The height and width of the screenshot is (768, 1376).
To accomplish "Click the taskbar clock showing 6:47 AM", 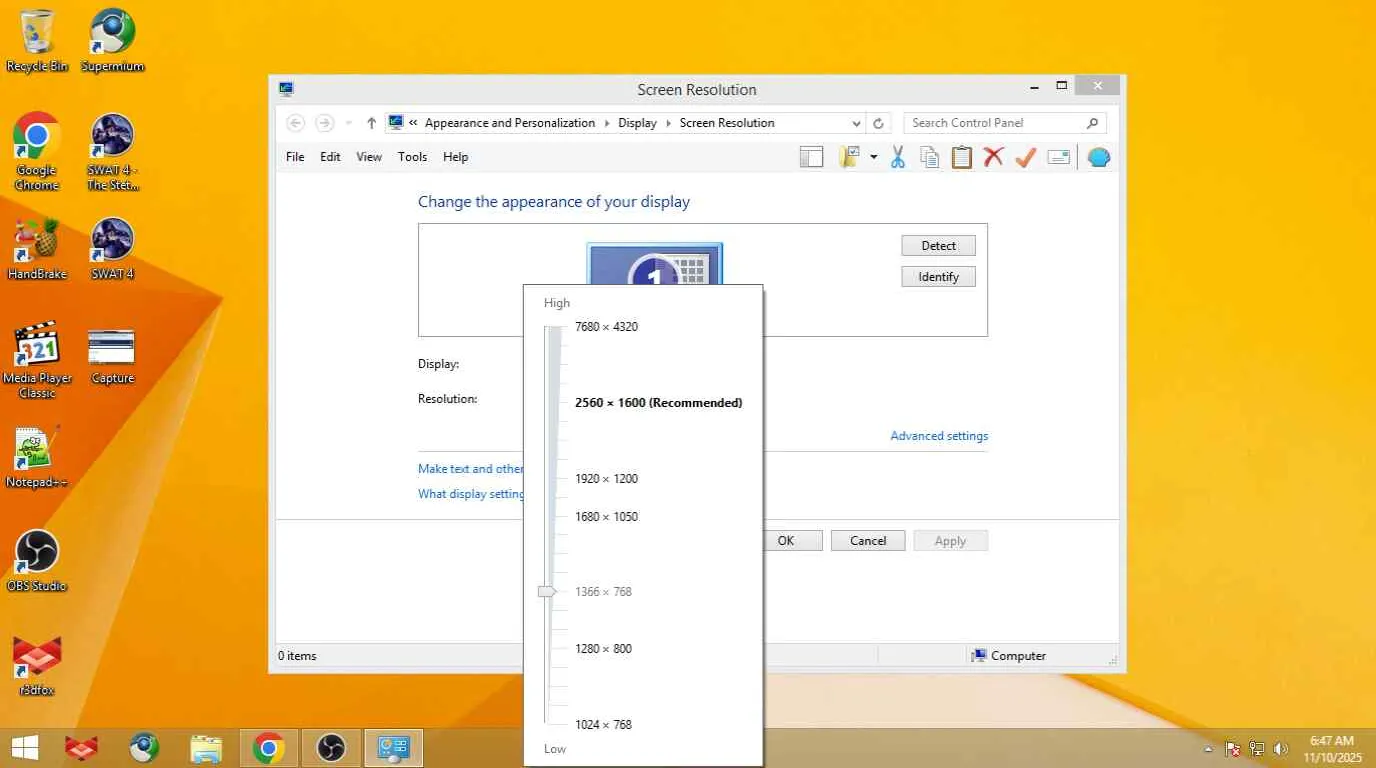I will (1332, 749).
